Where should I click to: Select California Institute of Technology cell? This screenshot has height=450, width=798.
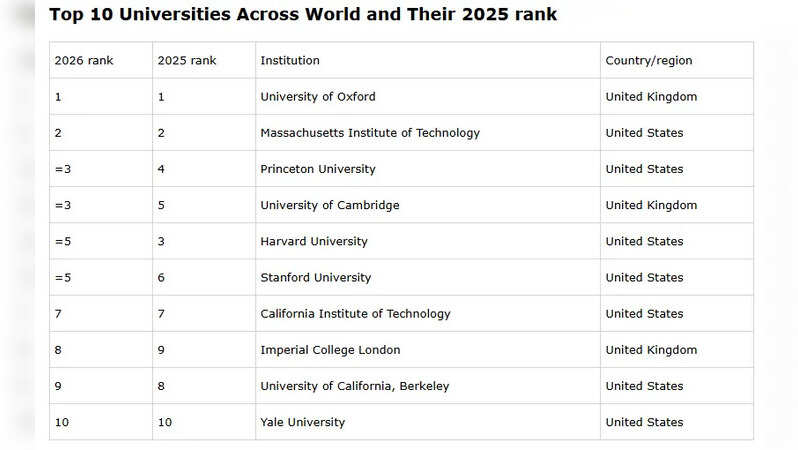click(x=355, y=314)
